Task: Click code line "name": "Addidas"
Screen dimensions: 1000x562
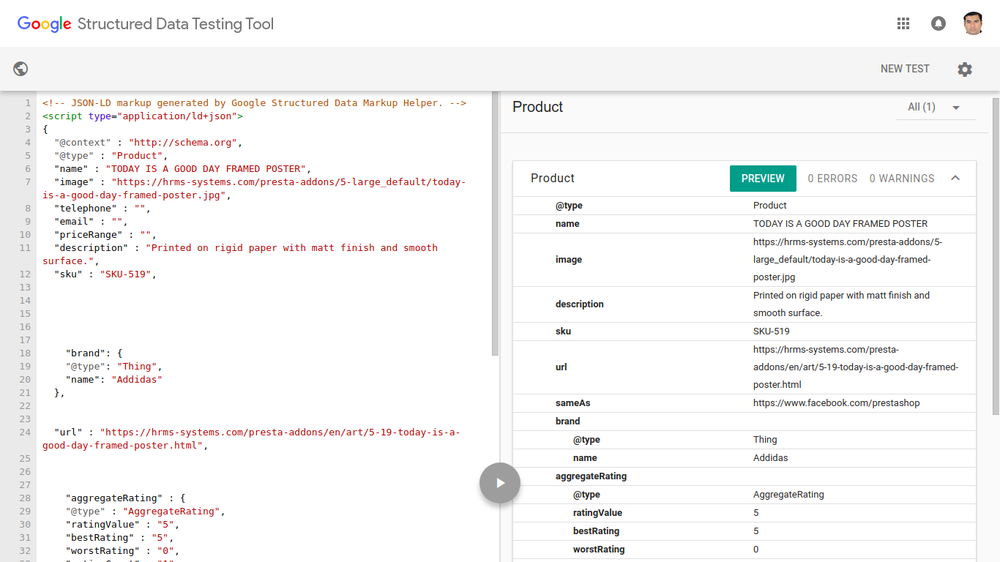Action: 114,380
